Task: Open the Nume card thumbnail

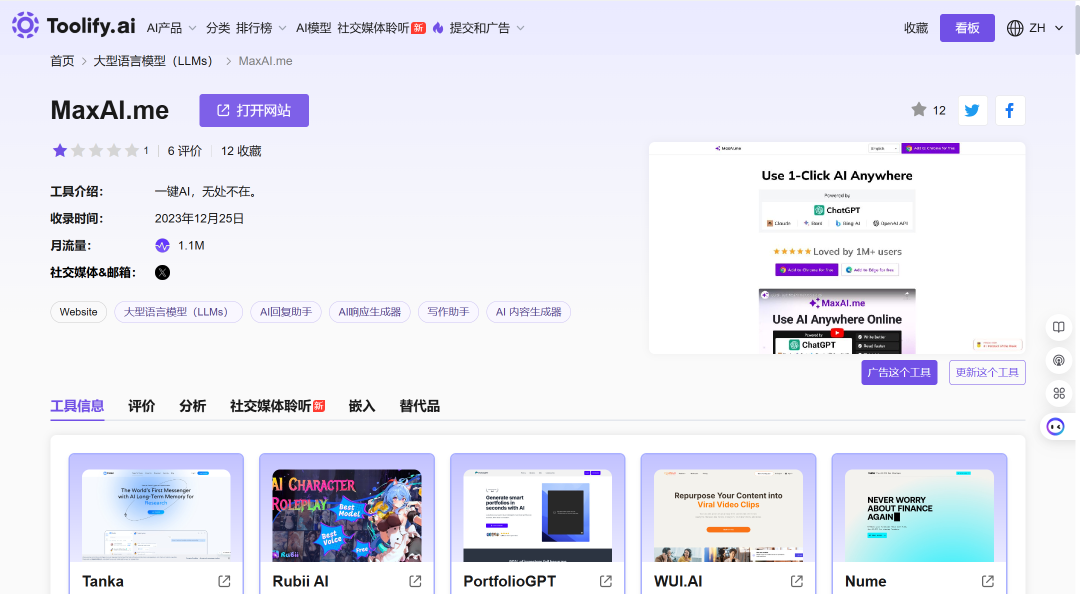Action: point(920,515)
